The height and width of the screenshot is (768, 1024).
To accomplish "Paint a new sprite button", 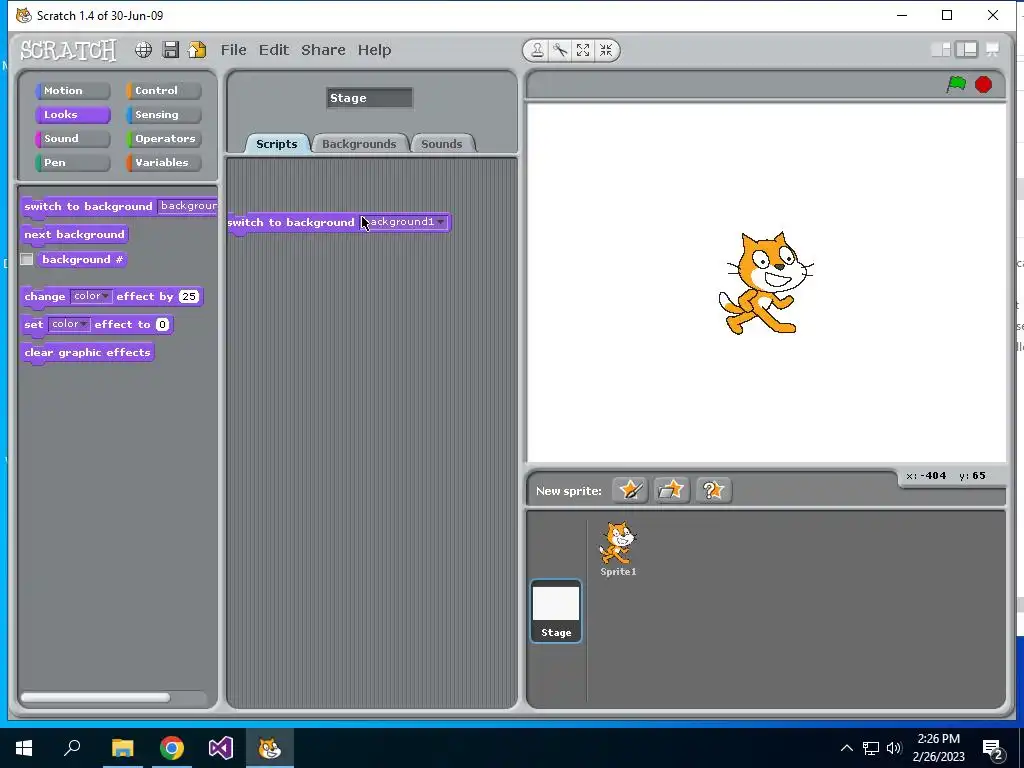I will click(x=630, y=490).
